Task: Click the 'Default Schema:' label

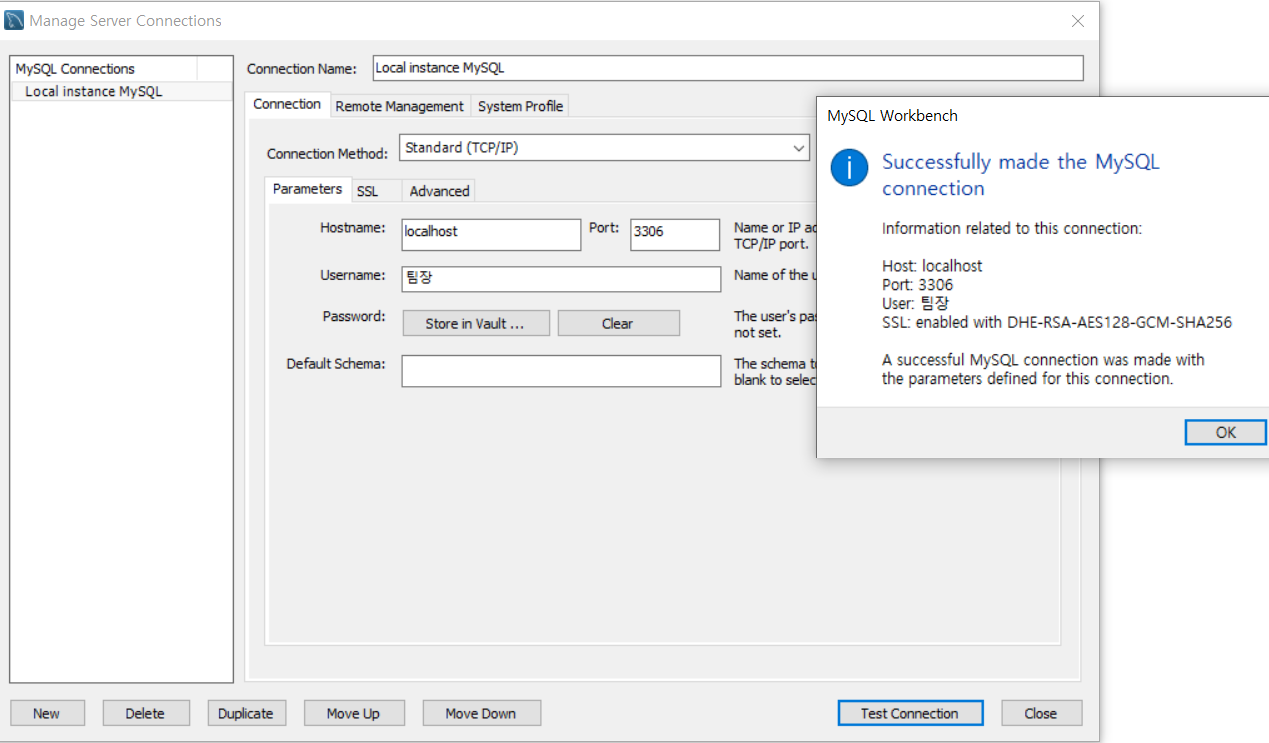Action: [336, 364]
